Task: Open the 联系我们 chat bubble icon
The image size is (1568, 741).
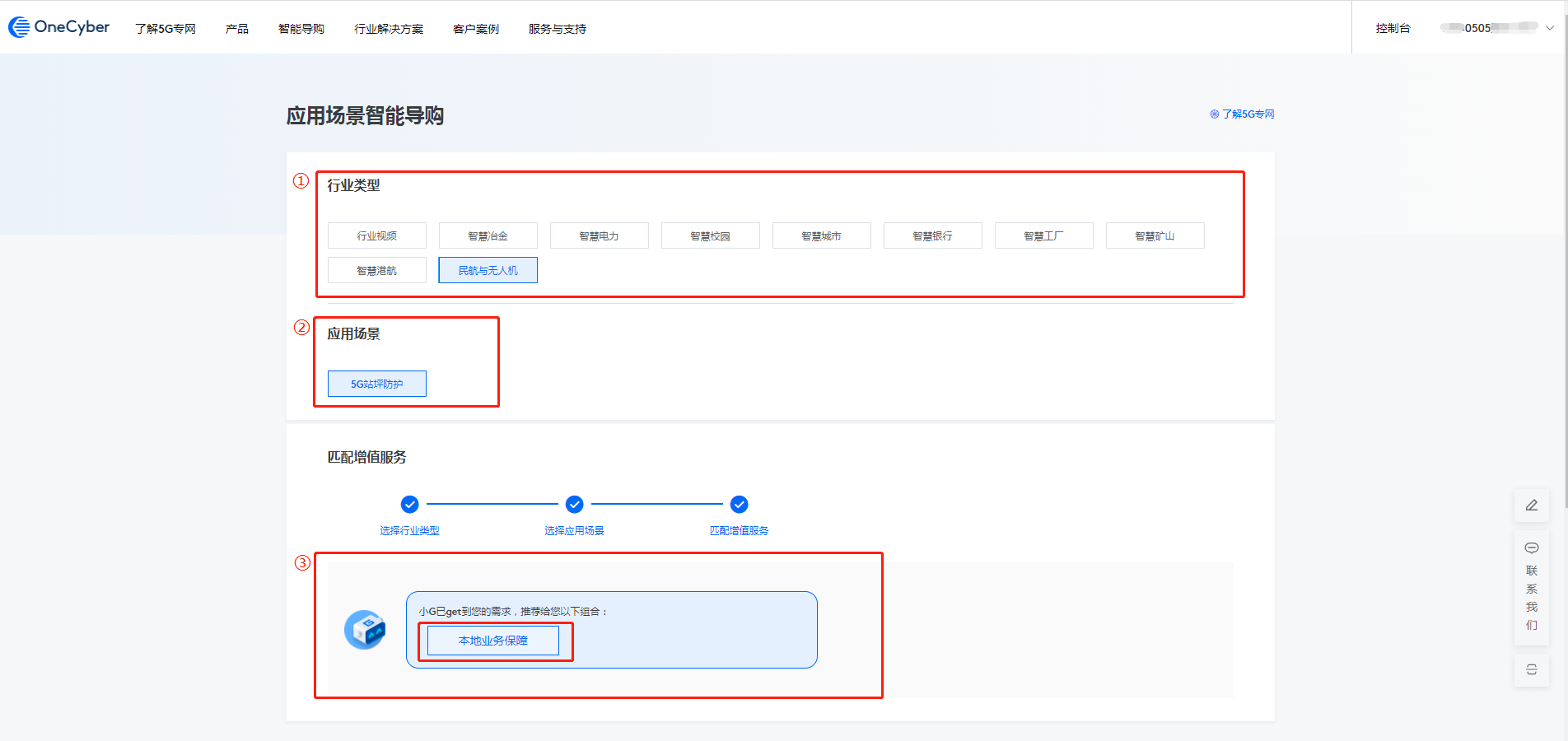Action: pyautogui.click(x=1531, y=548)
